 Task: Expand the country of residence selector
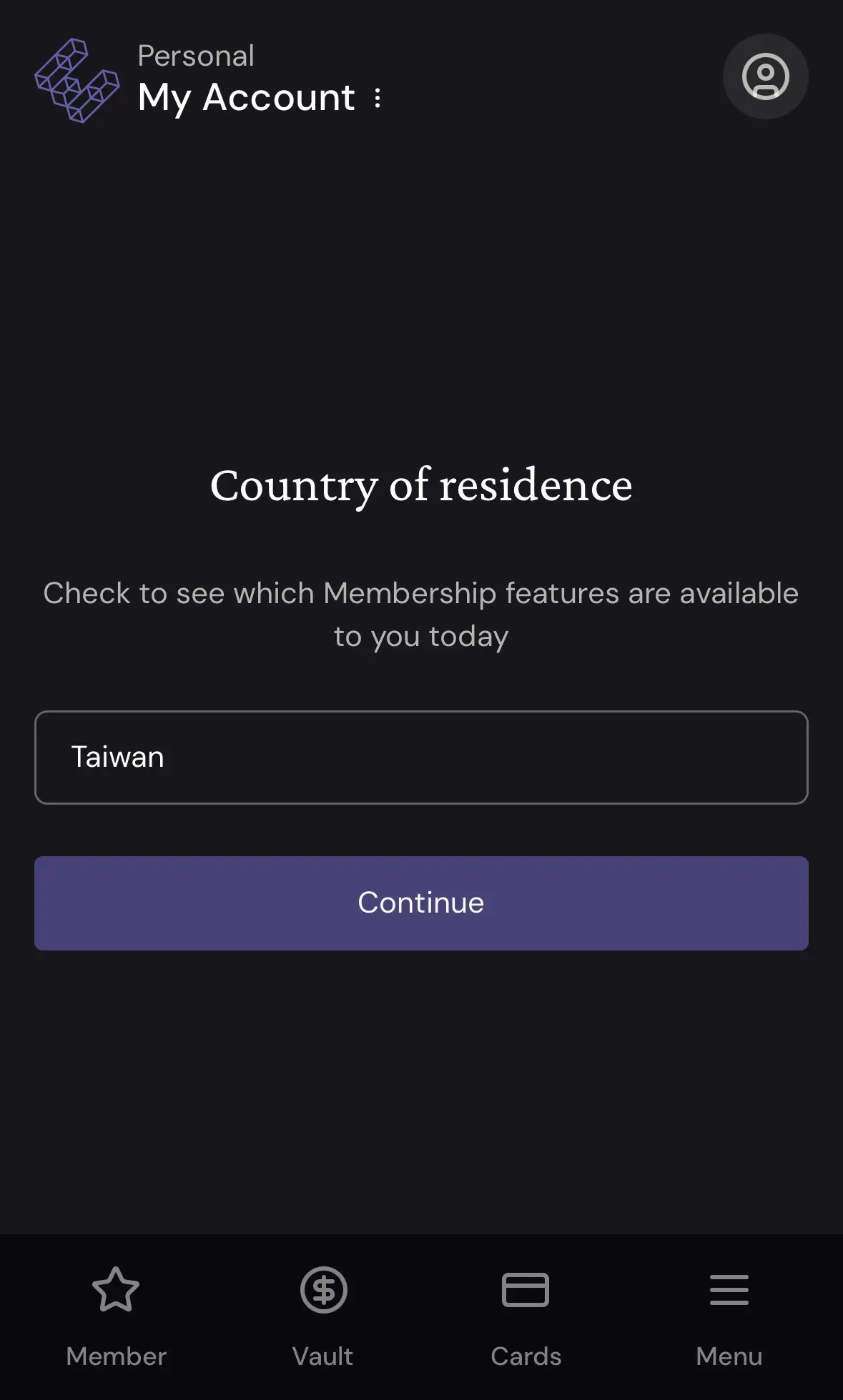click(x=421, y=758)
